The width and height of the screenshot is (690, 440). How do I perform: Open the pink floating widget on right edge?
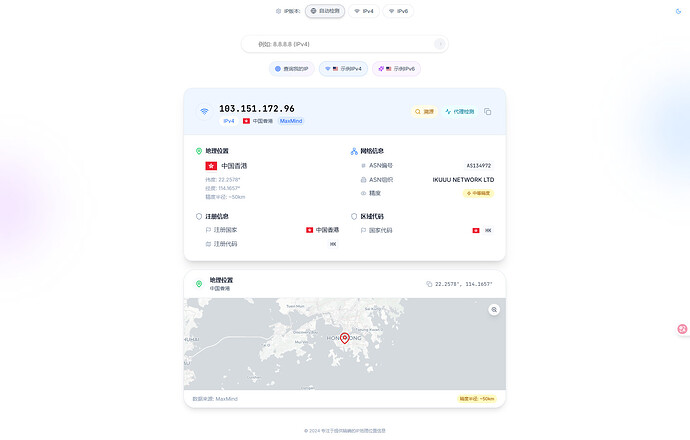682,329
